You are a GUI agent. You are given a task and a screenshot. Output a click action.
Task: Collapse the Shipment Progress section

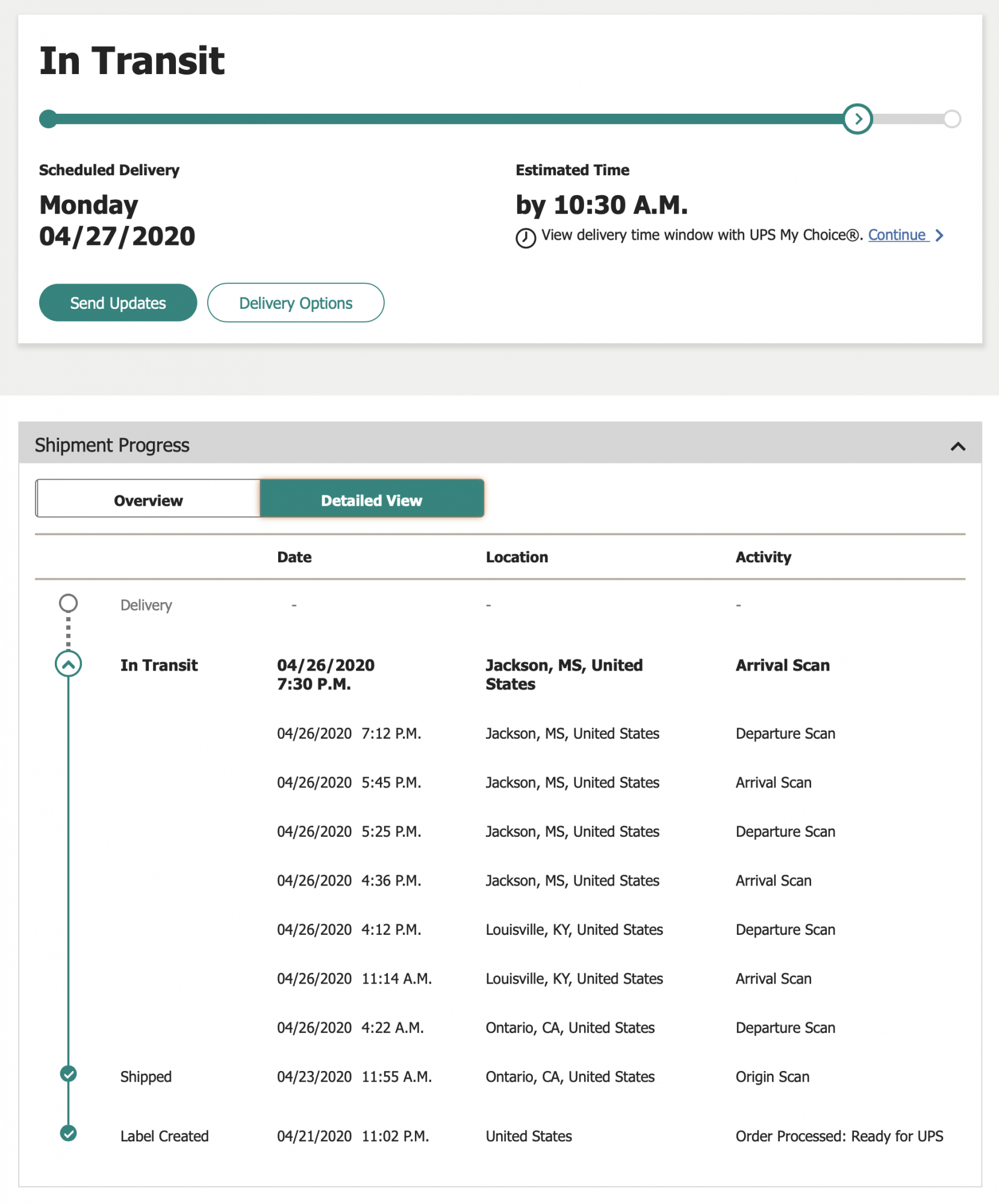click(957, 447)
